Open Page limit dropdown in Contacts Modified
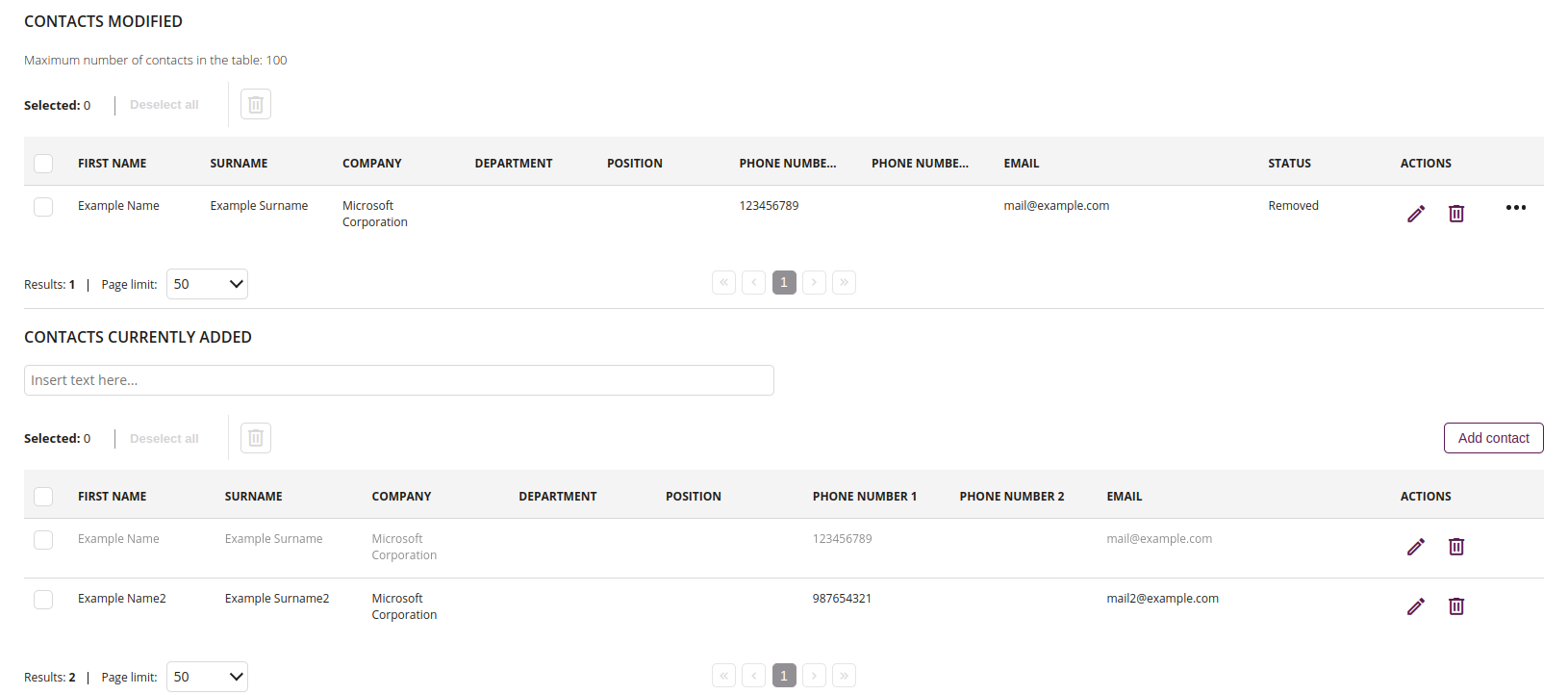This screenshot has width=1568, height=695. point(207,284)
